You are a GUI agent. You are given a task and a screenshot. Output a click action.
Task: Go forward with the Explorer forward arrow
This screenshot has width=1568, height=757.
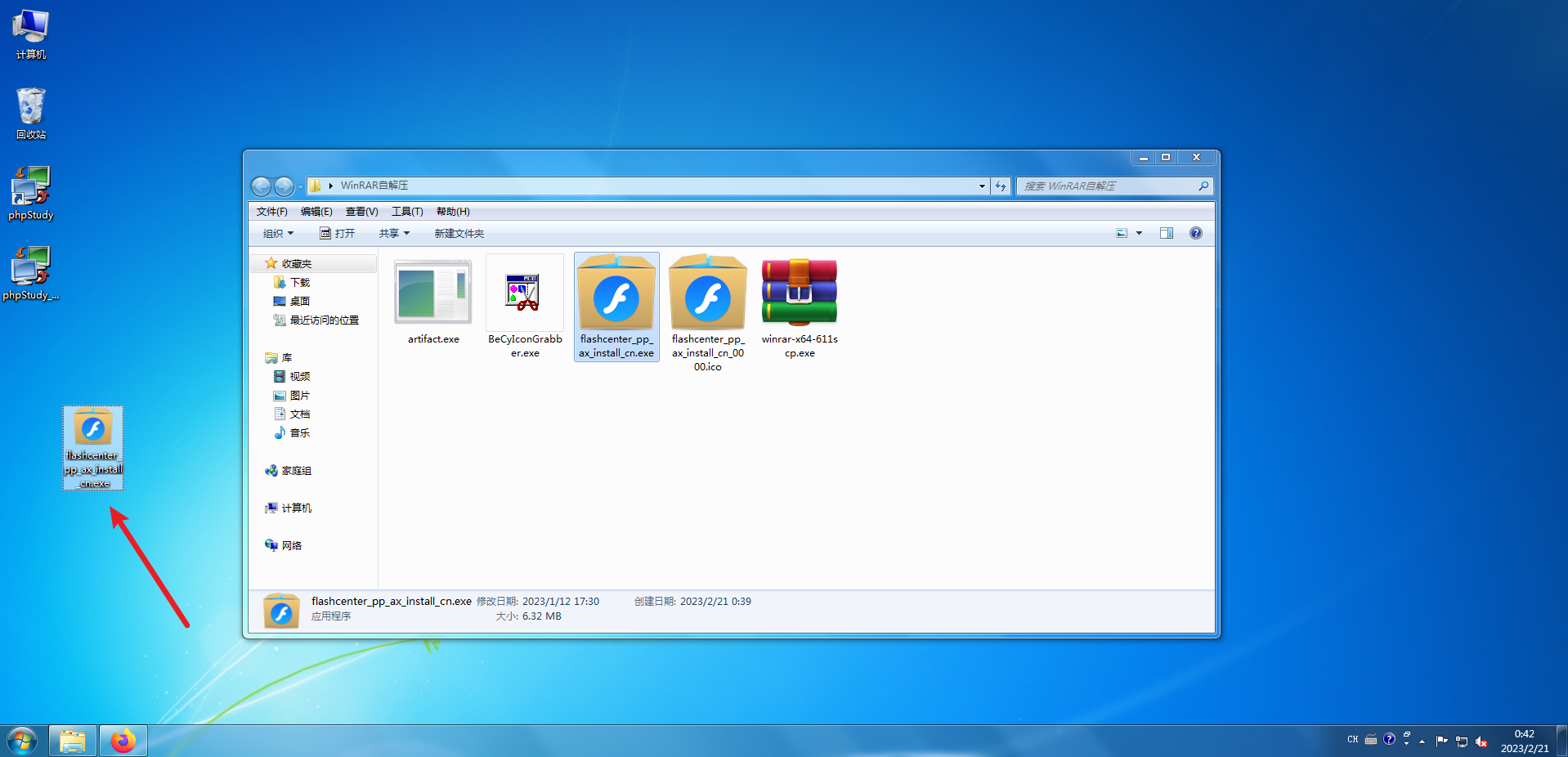[x=284, y=186]
